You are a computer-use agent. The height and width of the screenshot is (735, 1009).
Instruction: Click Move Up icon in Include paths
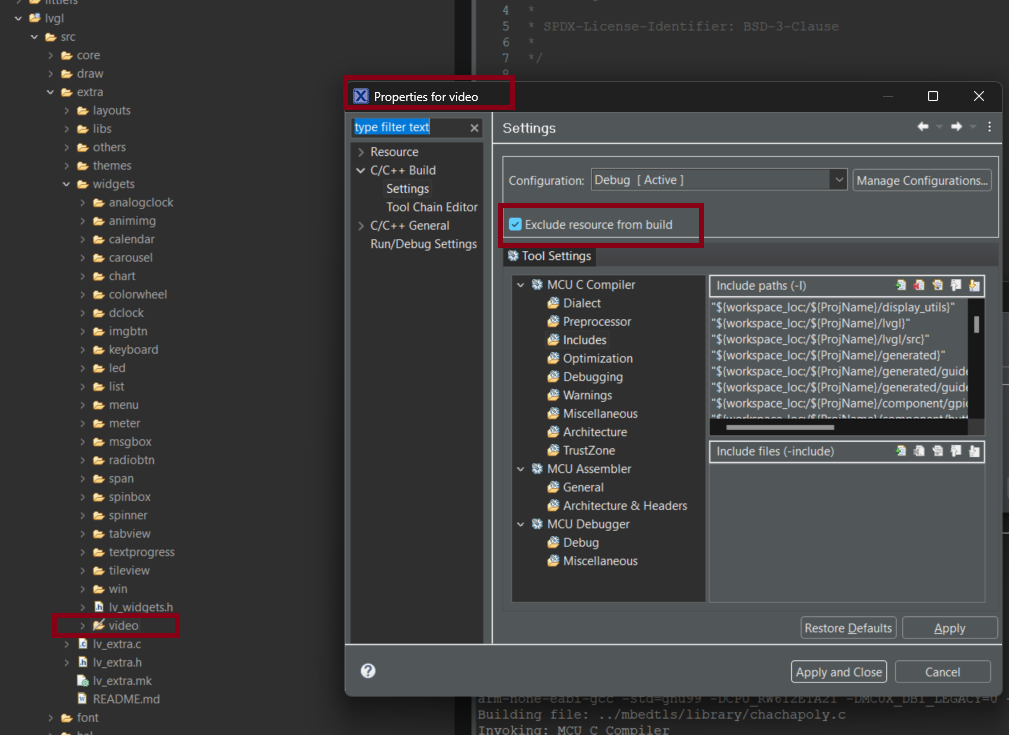coord(956,286)
